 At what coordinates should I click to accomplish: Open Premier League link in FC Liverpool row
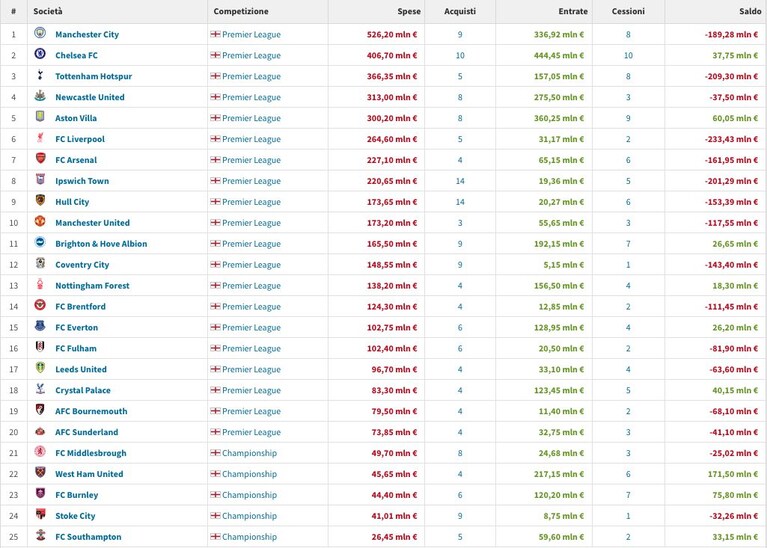(251, 139)
